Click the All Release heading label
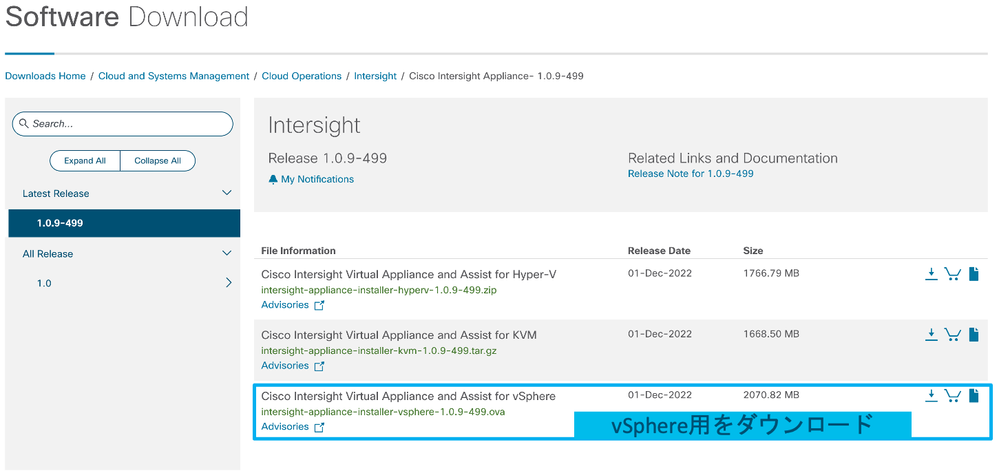This screenshot has width=999, height=471. 48,254
